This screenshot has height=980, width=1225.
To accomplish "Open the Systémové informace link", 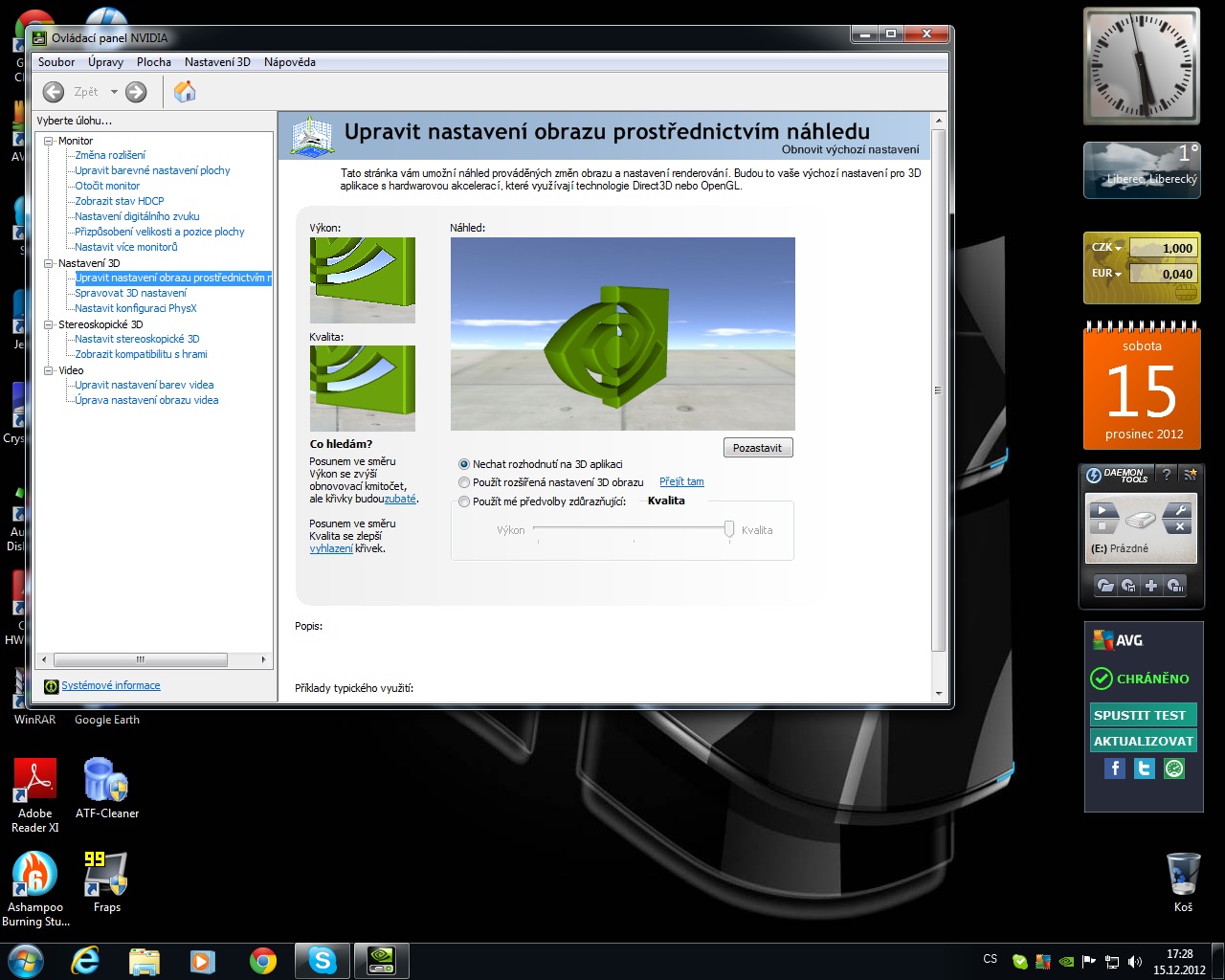I will pos(111,685).
